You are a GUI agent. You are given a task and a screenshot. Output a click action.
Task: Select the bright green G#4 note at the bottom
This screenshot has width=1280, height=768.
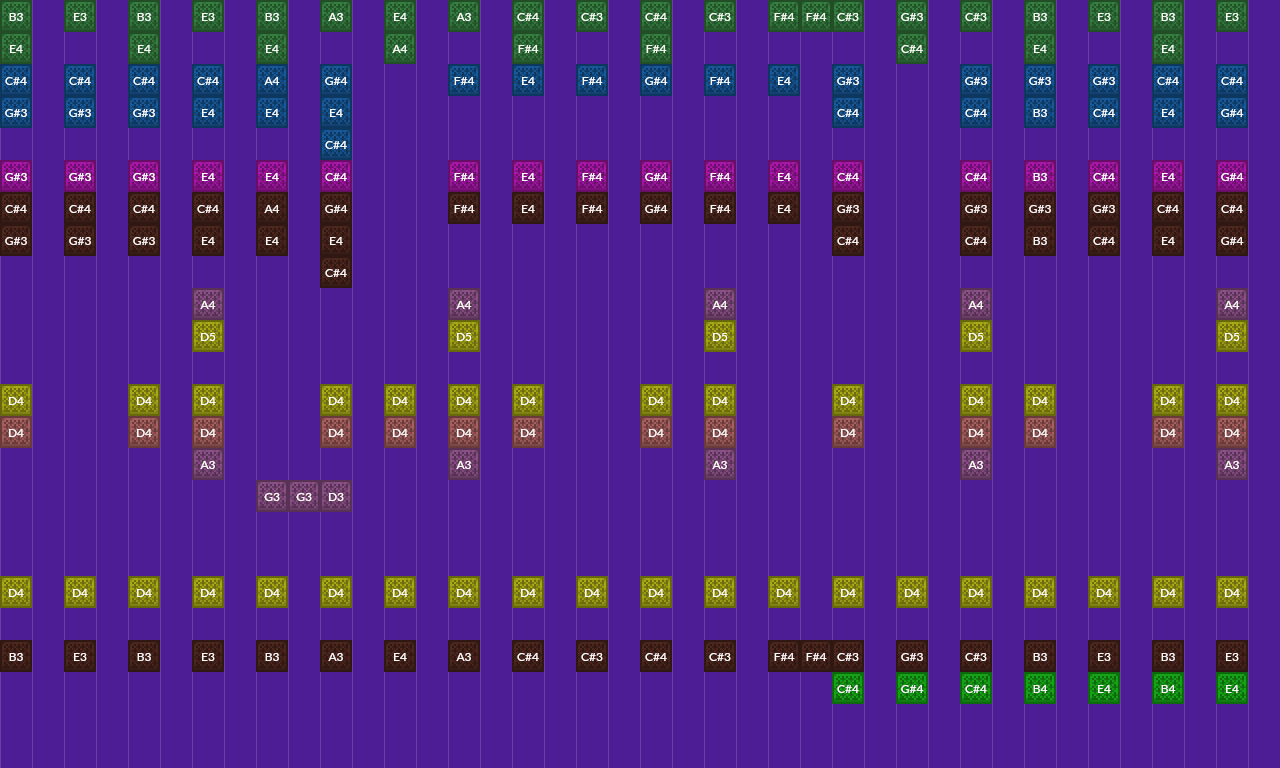click(912, 688)
